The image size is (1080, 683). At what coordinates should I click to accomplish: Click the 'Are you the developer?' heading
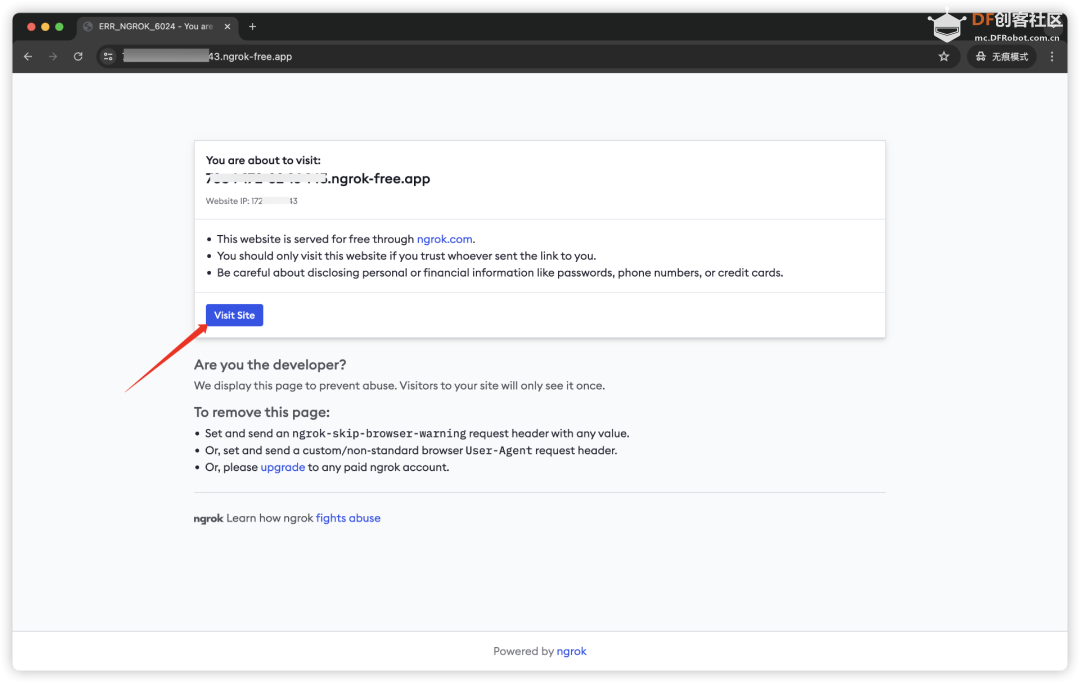coord(270,364)
